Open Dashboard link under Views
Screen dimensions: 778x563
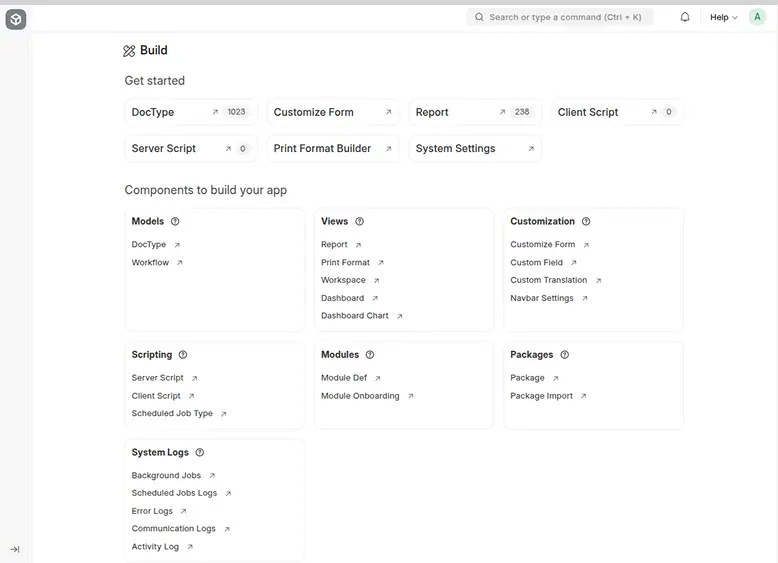coord(342,298)
